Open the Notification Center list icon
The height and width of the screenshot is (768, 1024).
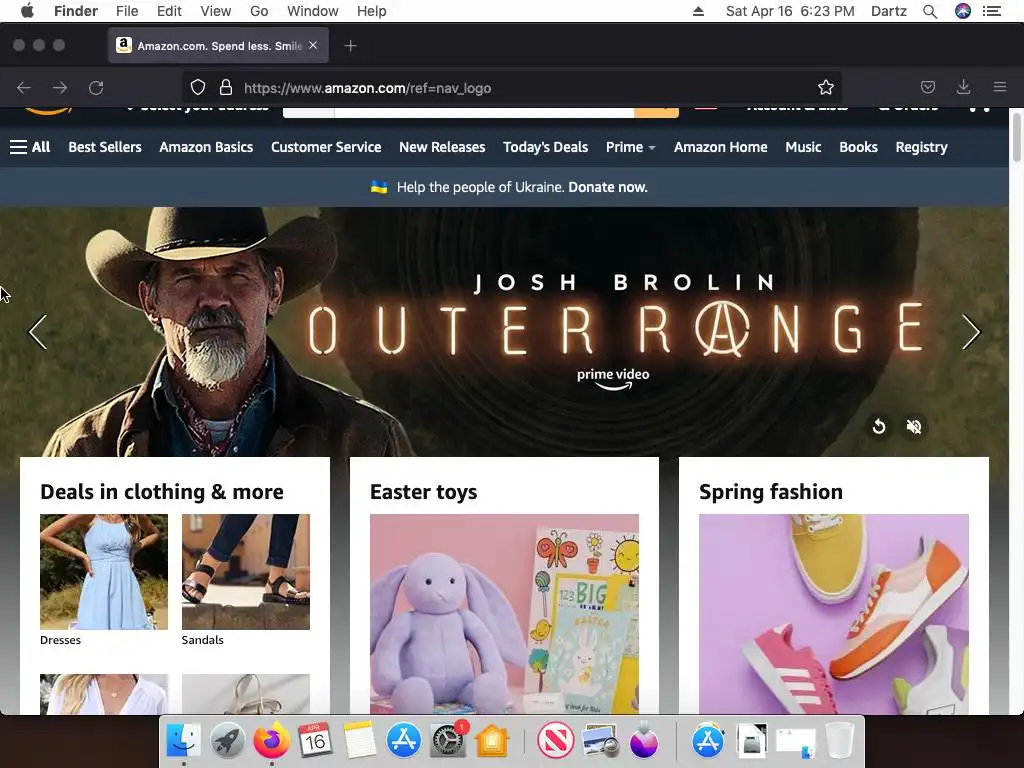[x=992, y=11]
